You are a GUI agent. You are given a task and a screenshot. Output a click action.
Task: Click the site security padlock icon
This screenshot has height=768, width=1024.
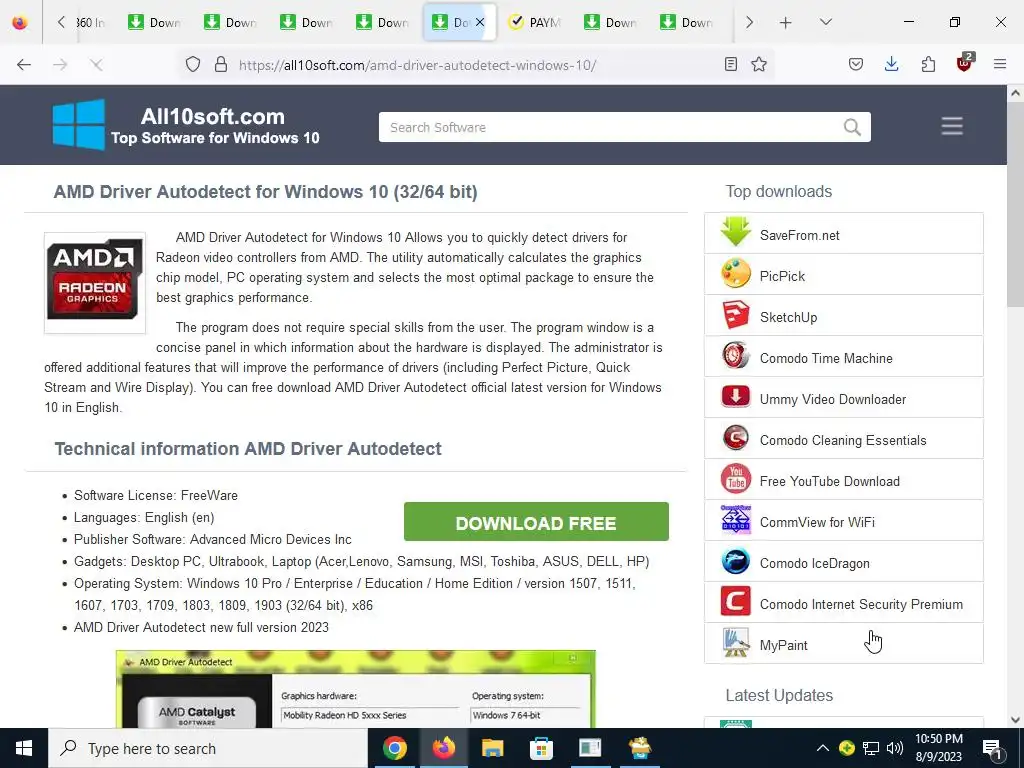[x=221, y=65]
